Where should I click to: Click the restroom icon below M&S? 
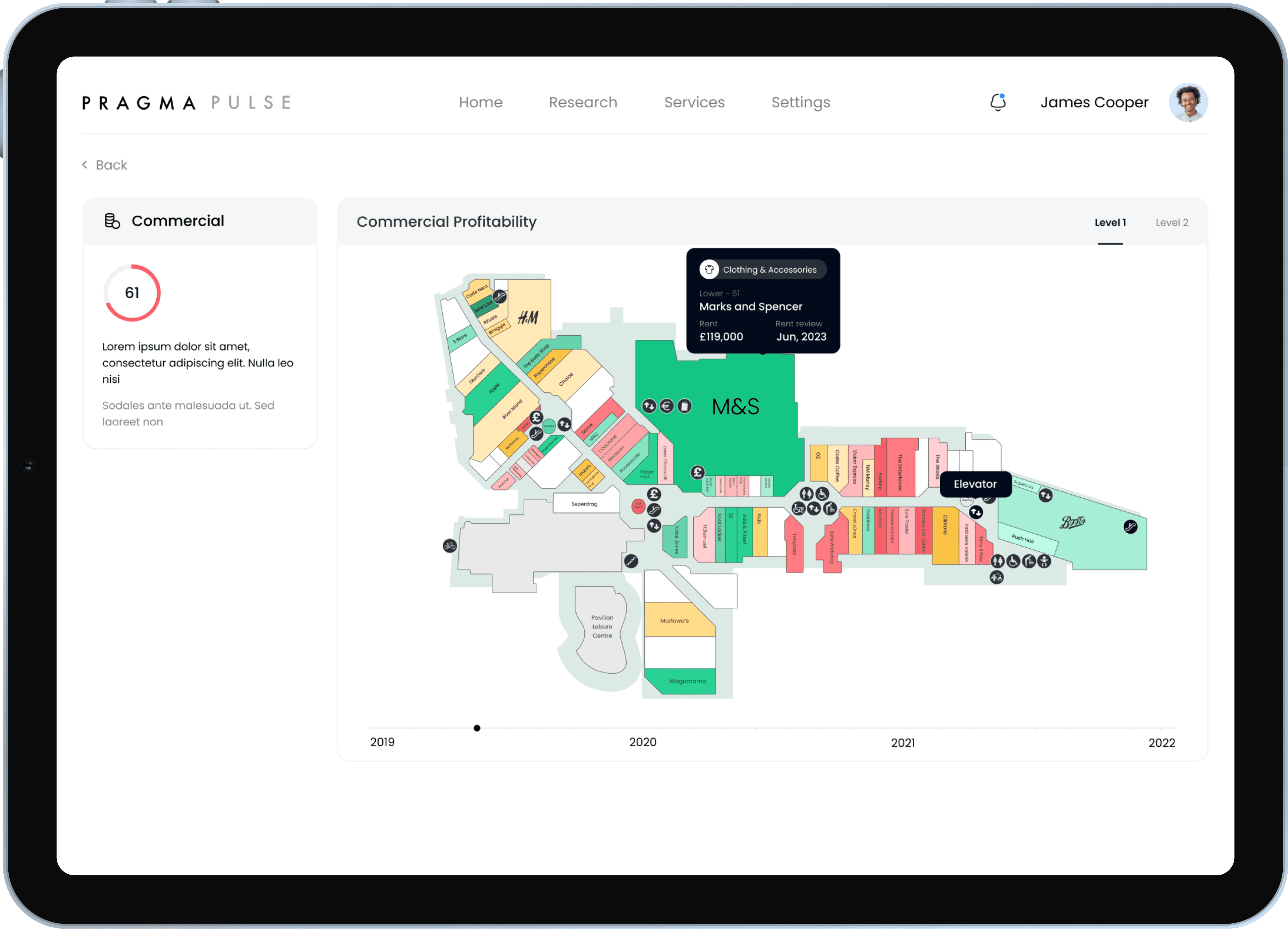click(x=806, y=493)
